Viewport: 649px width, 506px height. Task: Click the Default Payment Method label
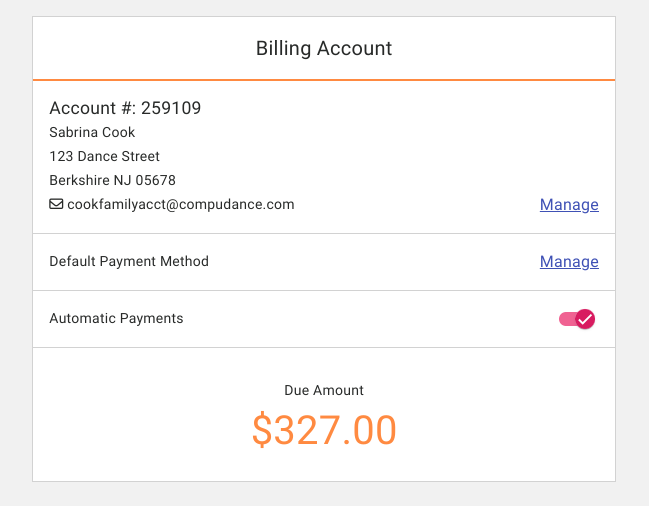(x=129, y=261)
